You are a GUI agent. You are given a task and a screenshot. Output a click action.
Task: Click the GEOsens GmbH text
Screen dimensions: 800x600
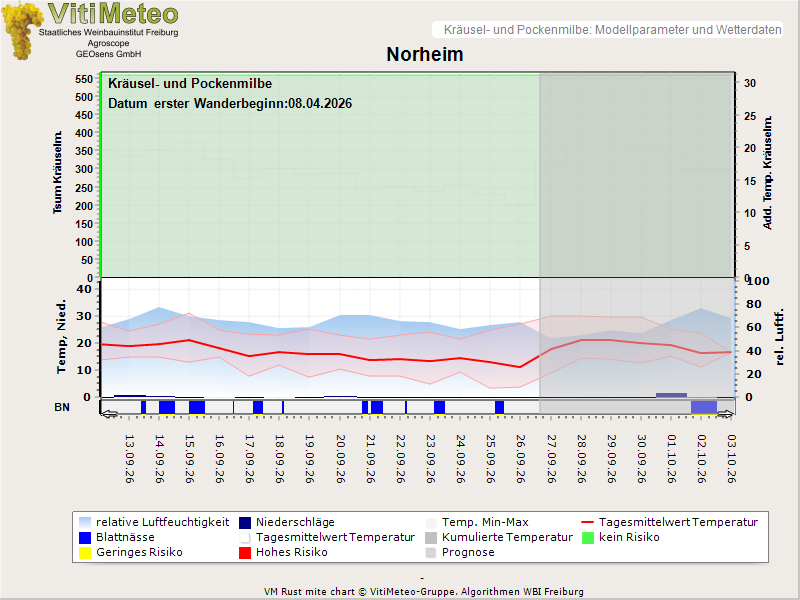[x=109, y=54]
